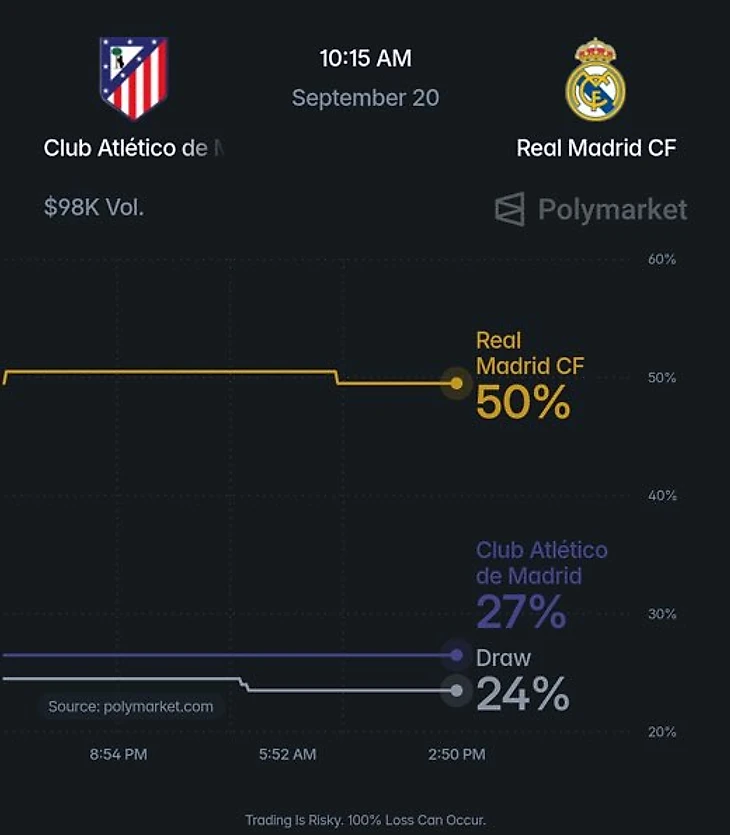The image size is (730, 835).
Task: Select the Club Atlético de Madrid 27% label
Action: (542, 584)
